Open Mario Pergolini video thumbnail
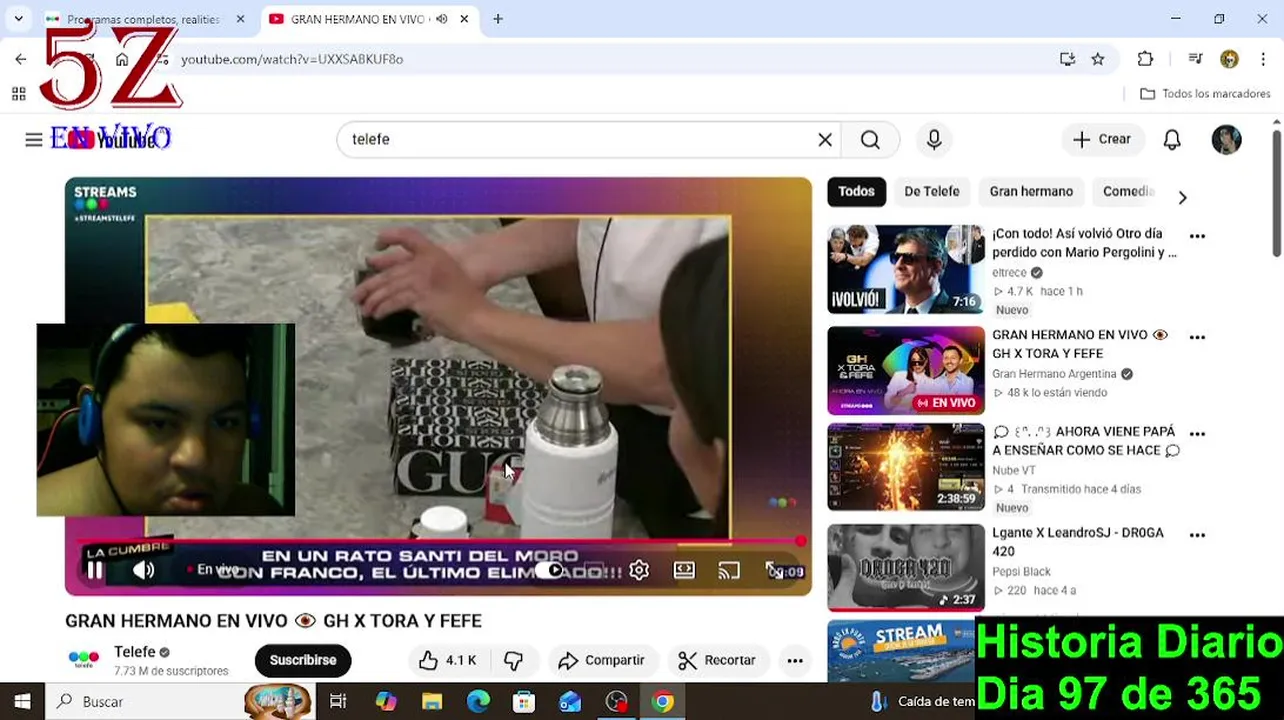Viewport: 1284px width, 720px height. tap(906, 269)
